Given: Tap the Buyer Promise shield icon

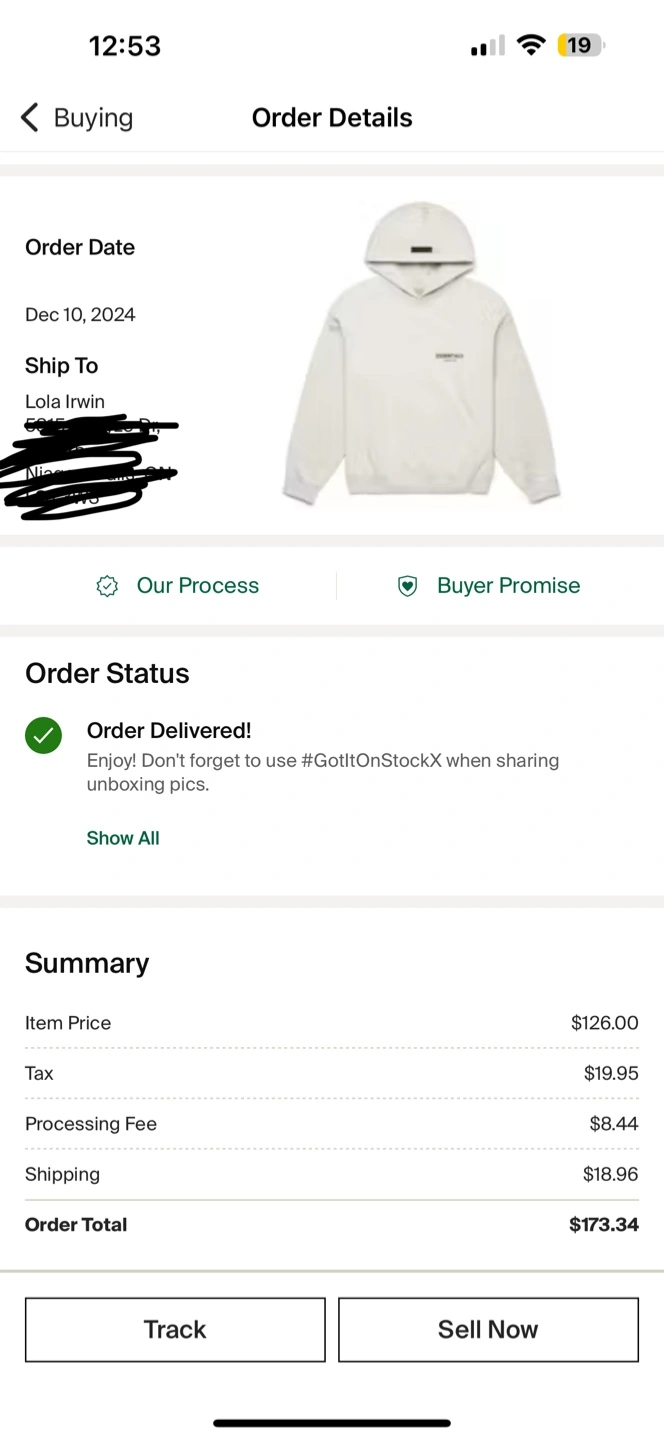Looking at the screenshot, I should click(x=407, y=586).
